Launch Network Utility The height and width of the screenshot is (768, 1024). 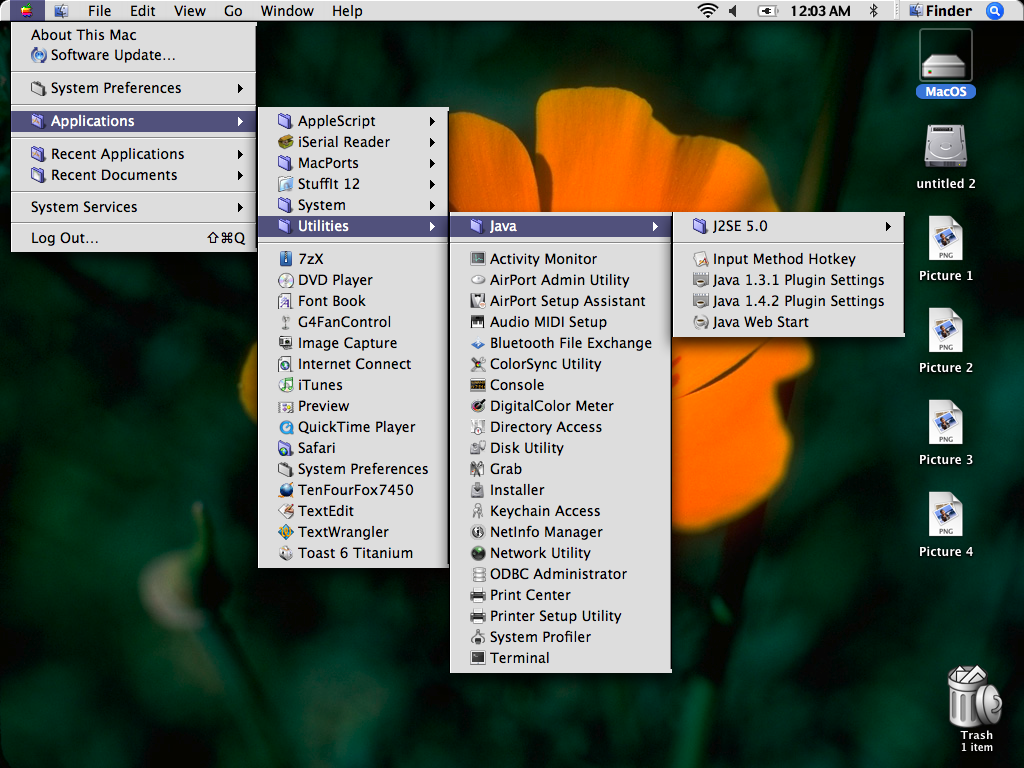pos(560,552)
